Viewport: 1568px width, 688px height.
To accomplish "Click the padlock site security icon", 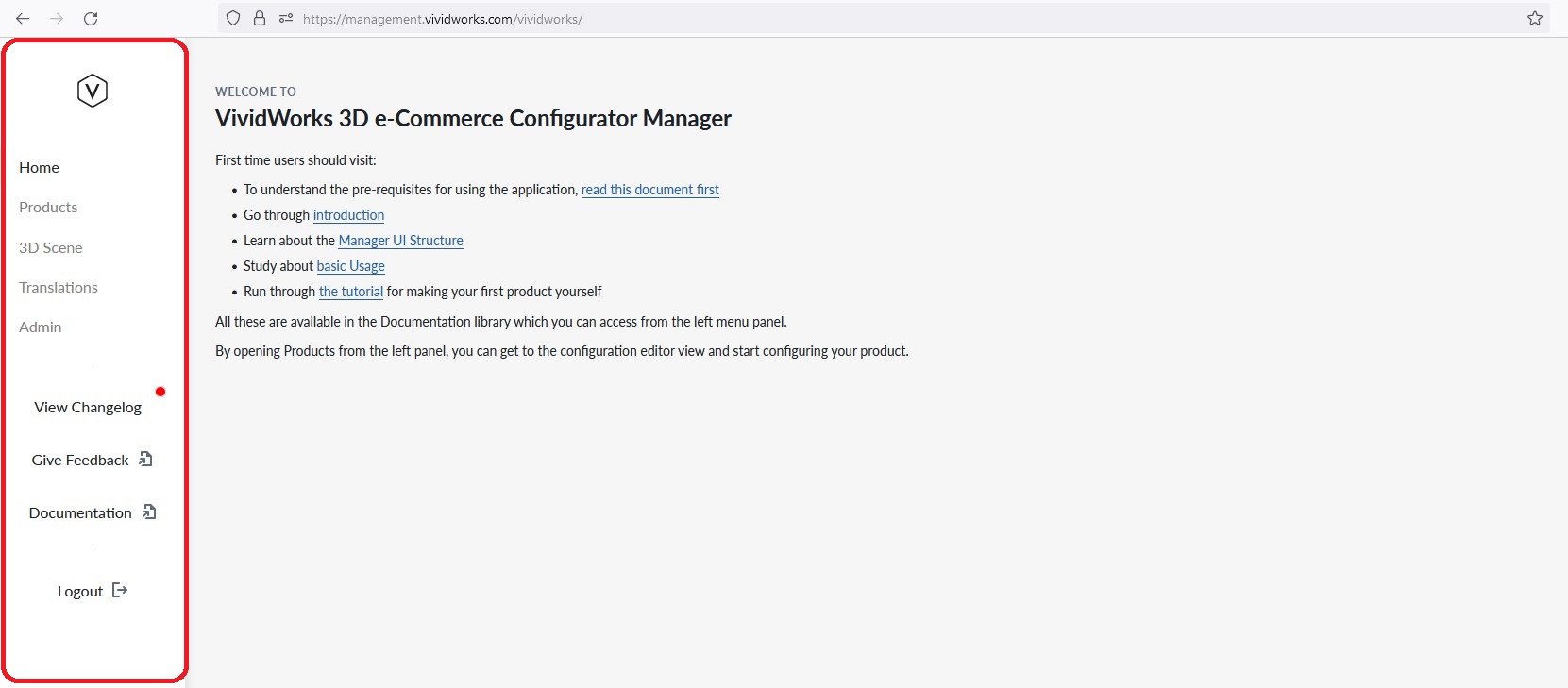I will tap(260, 18).
